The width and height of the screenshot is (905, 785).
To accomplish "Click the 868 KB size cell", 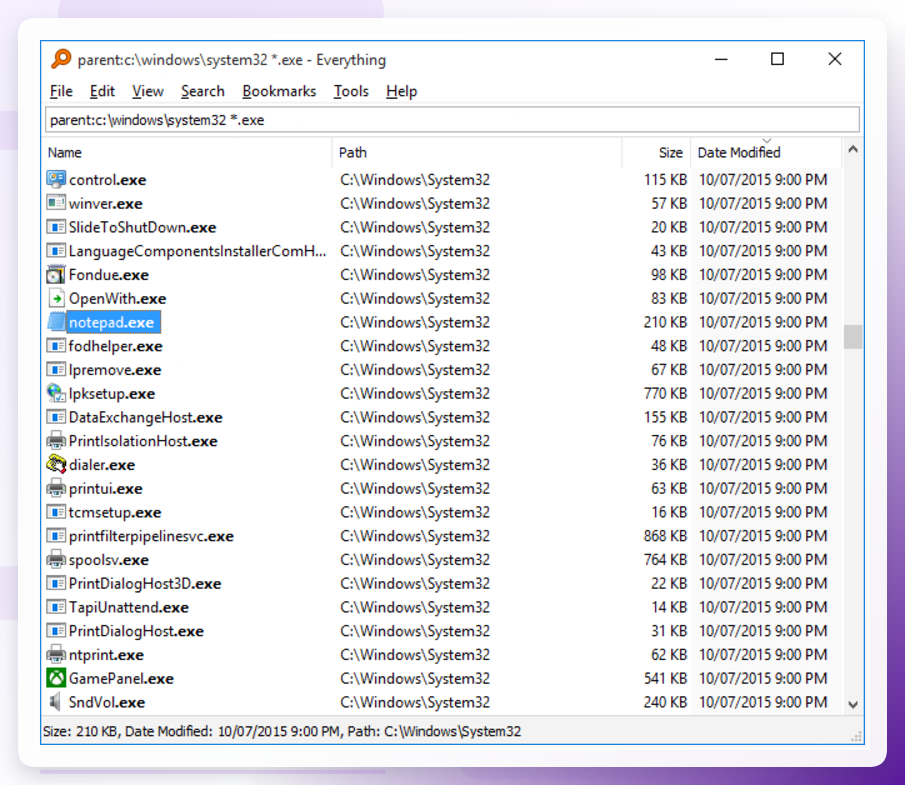I will pos(665,536).
